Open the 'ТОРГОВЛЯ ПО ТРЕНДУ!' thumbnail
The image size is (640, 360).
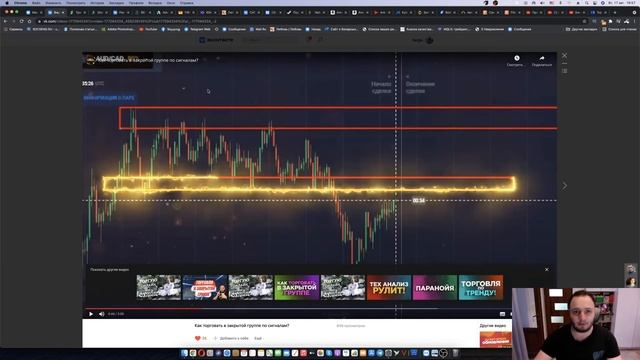click(481, 287)
